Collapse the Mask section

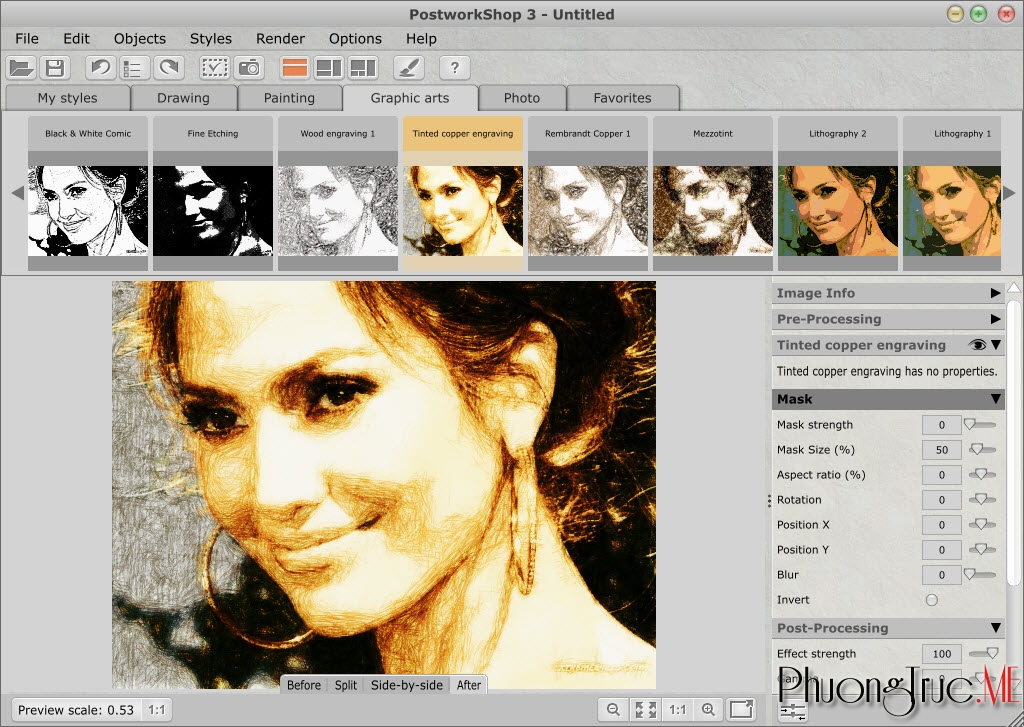[995, 399]
